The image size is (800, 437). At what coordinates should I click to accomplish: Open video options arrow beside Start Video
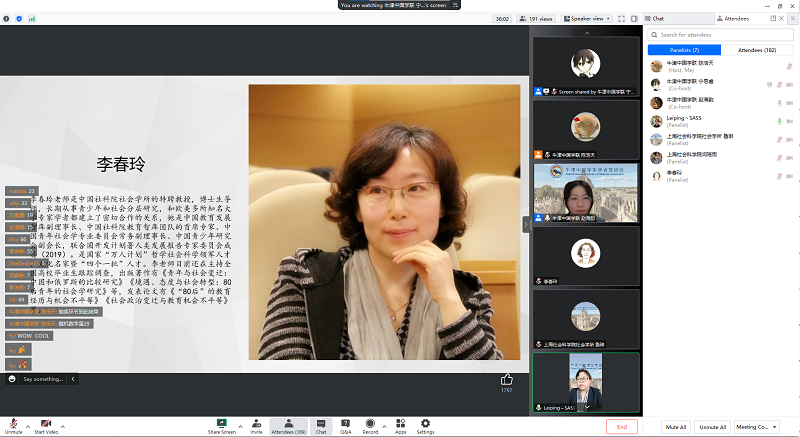[63, 426]
